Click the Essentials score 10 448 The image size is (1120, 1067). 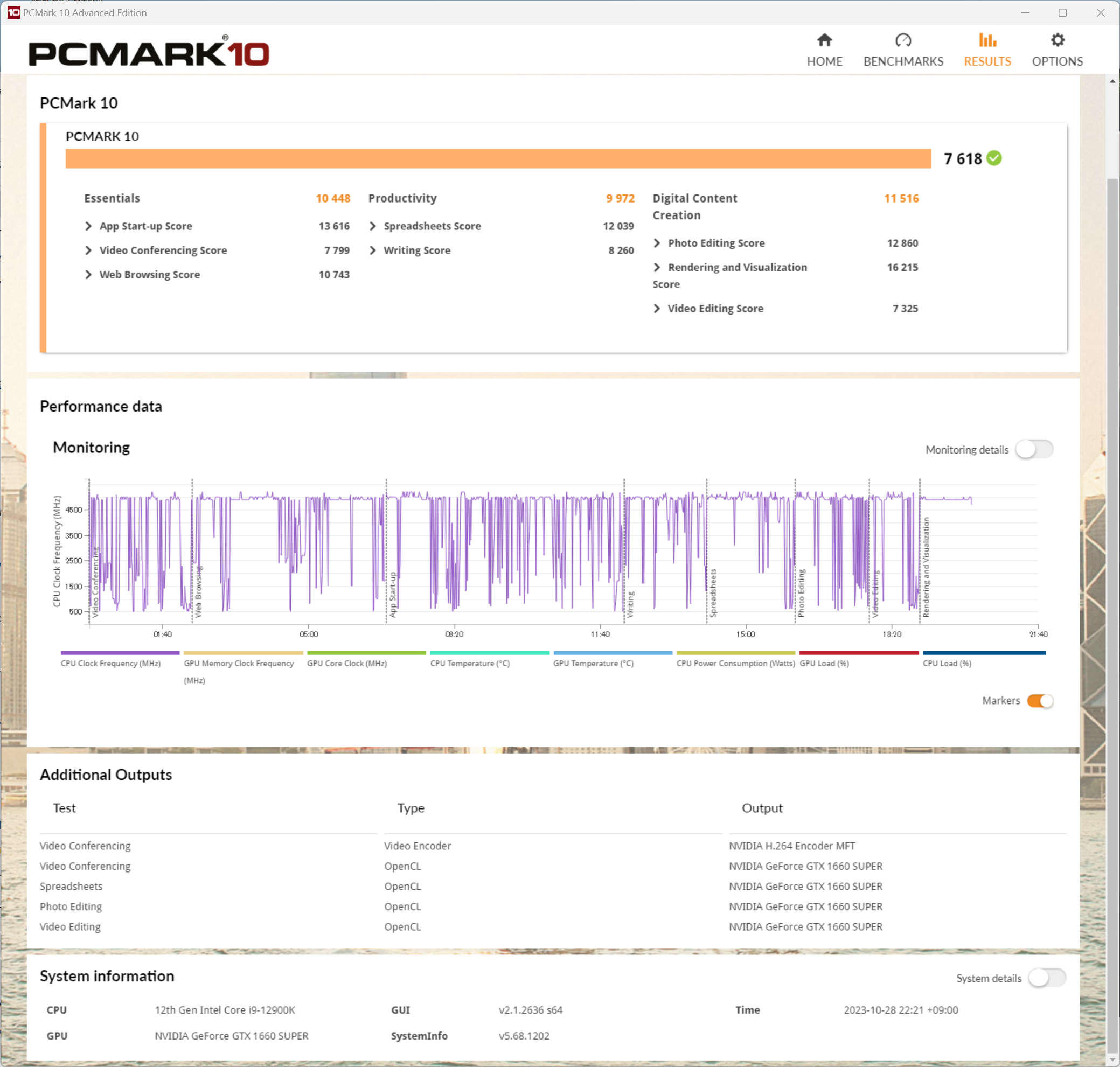(333, 199)
